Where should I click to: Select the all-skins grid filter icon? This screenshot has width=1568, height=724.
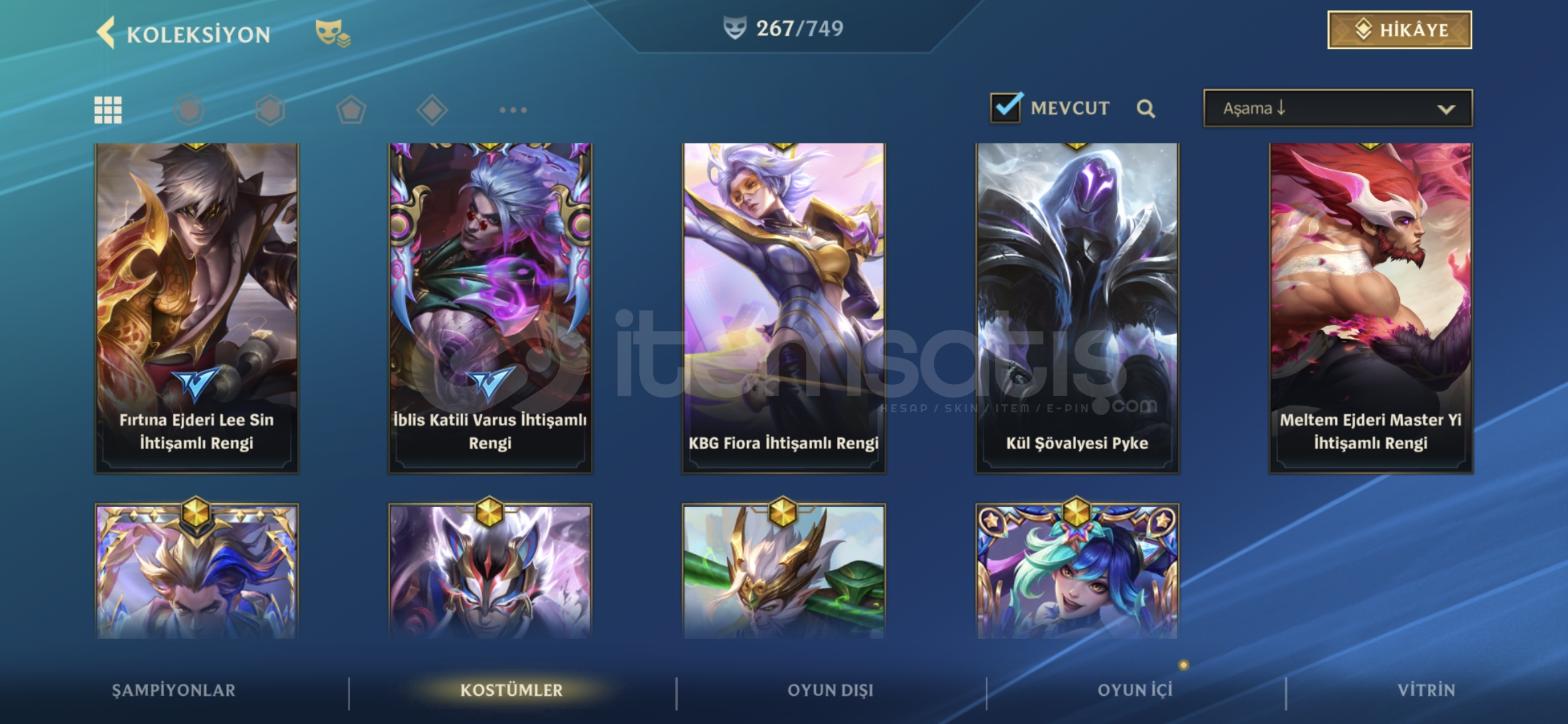click(x=108, y=110)
